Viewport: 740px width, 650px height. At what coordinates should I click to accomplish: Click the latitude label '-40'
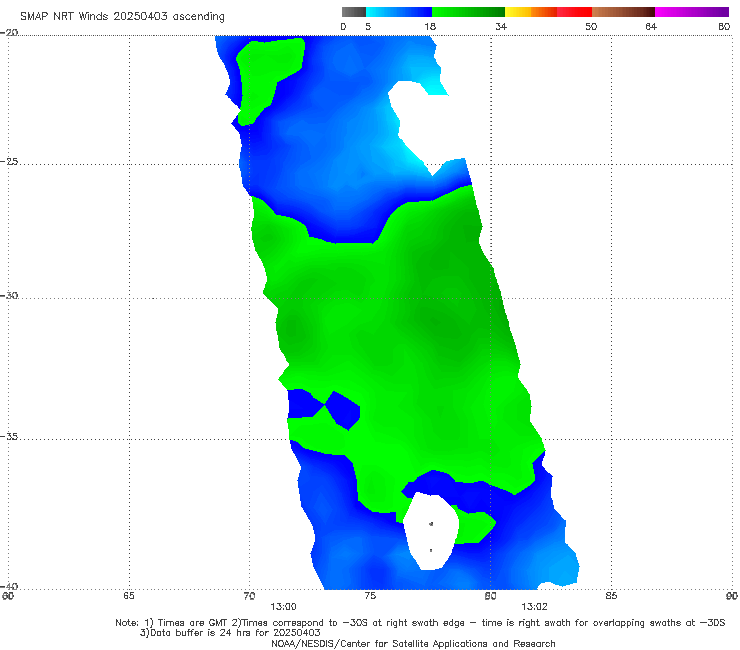(9, 586)
